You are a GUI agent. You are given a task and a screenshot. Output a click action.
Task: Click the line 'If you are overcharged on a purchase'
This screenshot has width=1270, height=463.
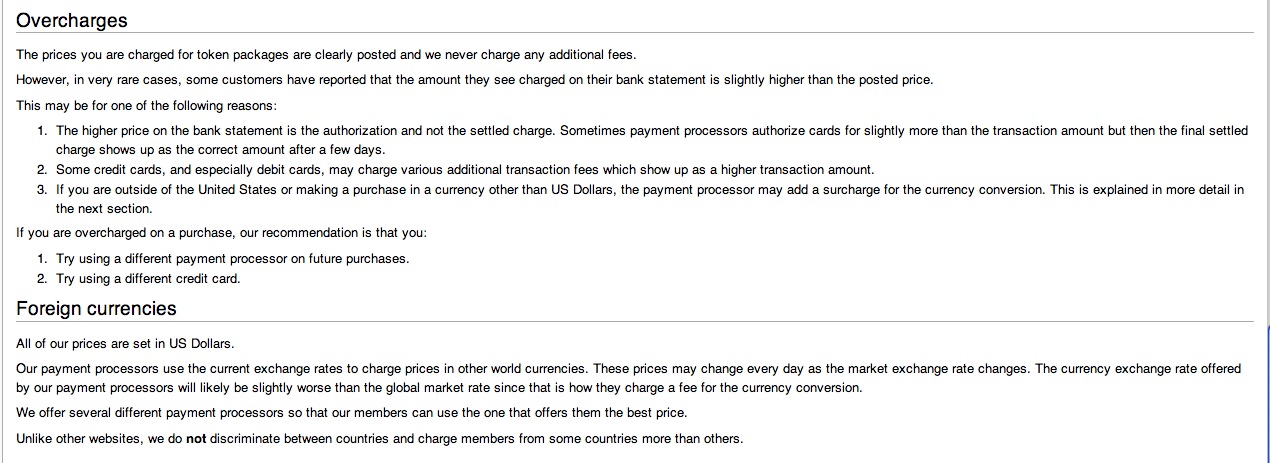tap(222, 233)
